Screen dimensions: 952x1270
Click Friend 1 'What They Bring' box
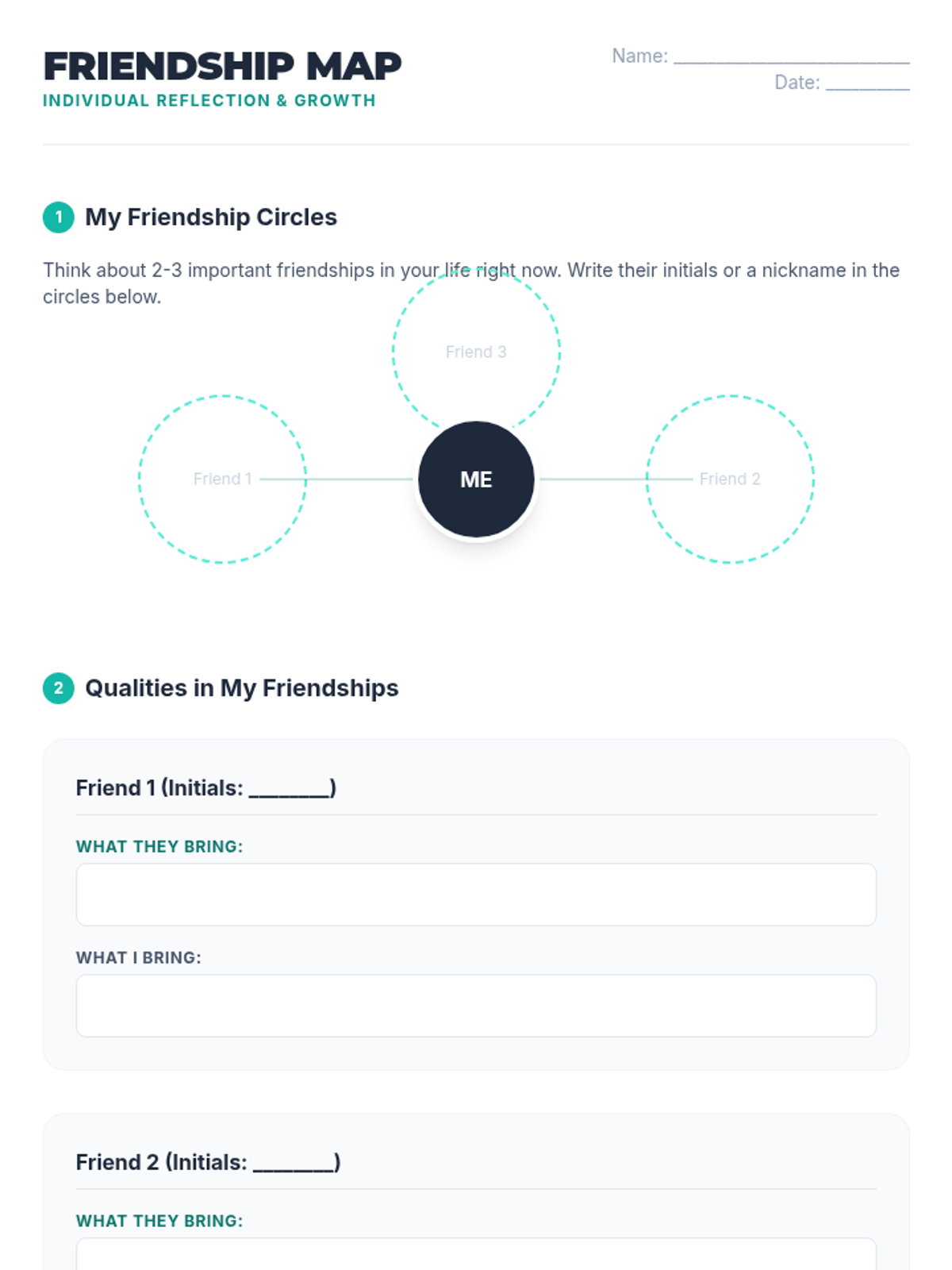point(476,895)
